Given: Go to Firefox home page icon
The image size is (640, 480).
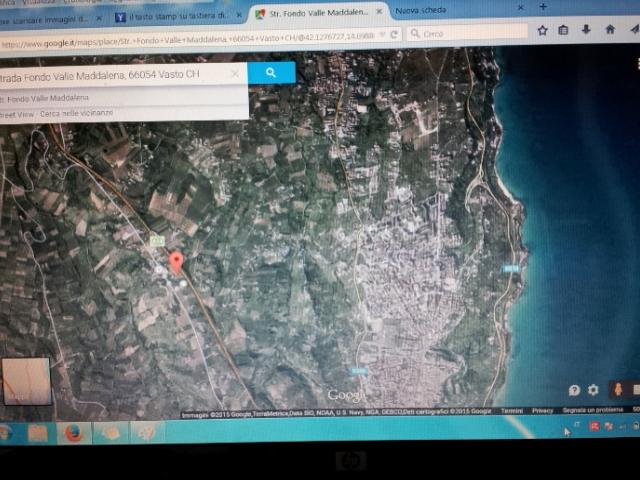Looking at the screenshot, I should [609, 30].
